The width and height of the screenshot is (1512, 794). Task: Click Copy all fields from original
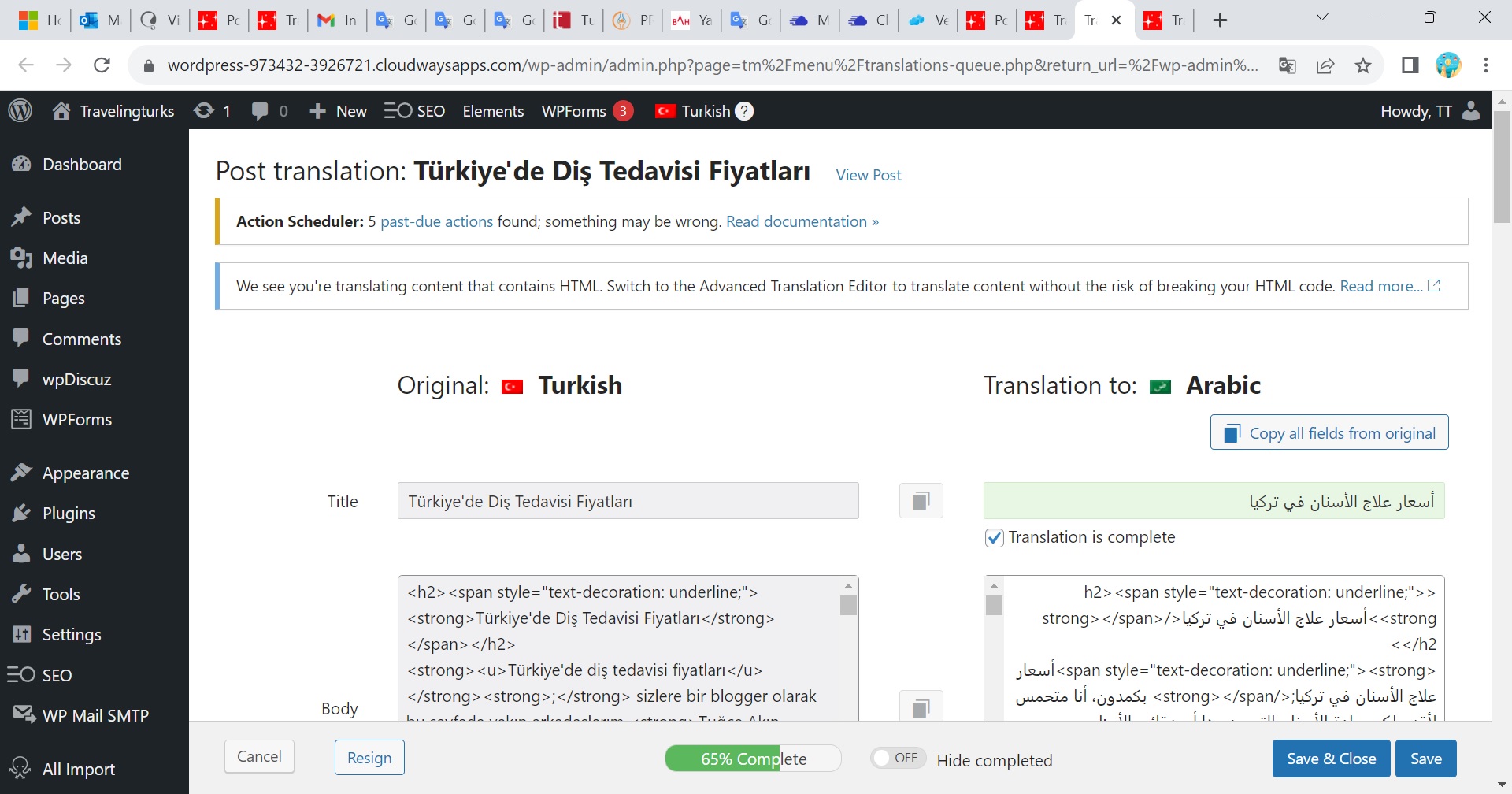1329,432
